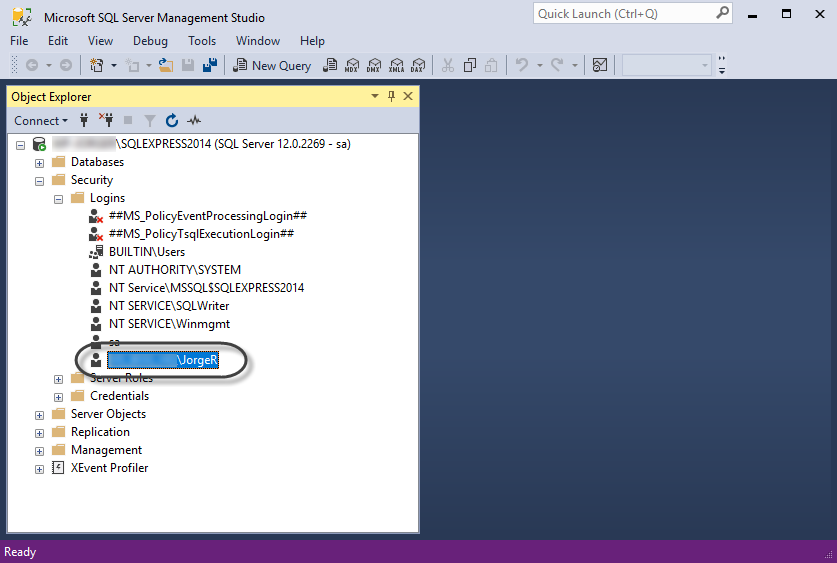This screenshot has height=563, width=837.
Task: Select the ##MS_PolicyEventProcessingLogin## login
Action: [208, 216]
